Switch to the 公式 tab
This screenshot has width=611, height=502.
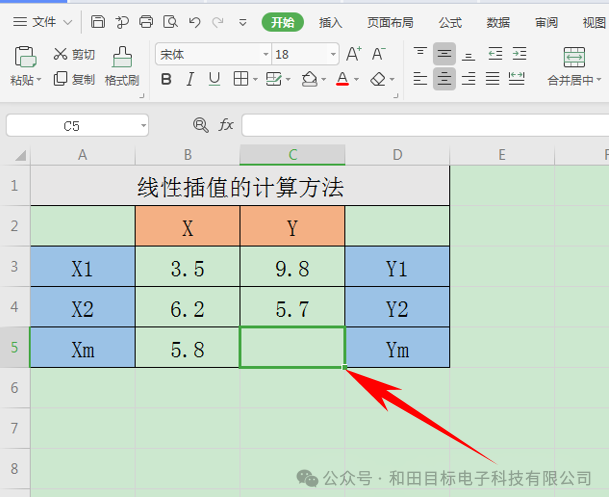tap(450, 23)
